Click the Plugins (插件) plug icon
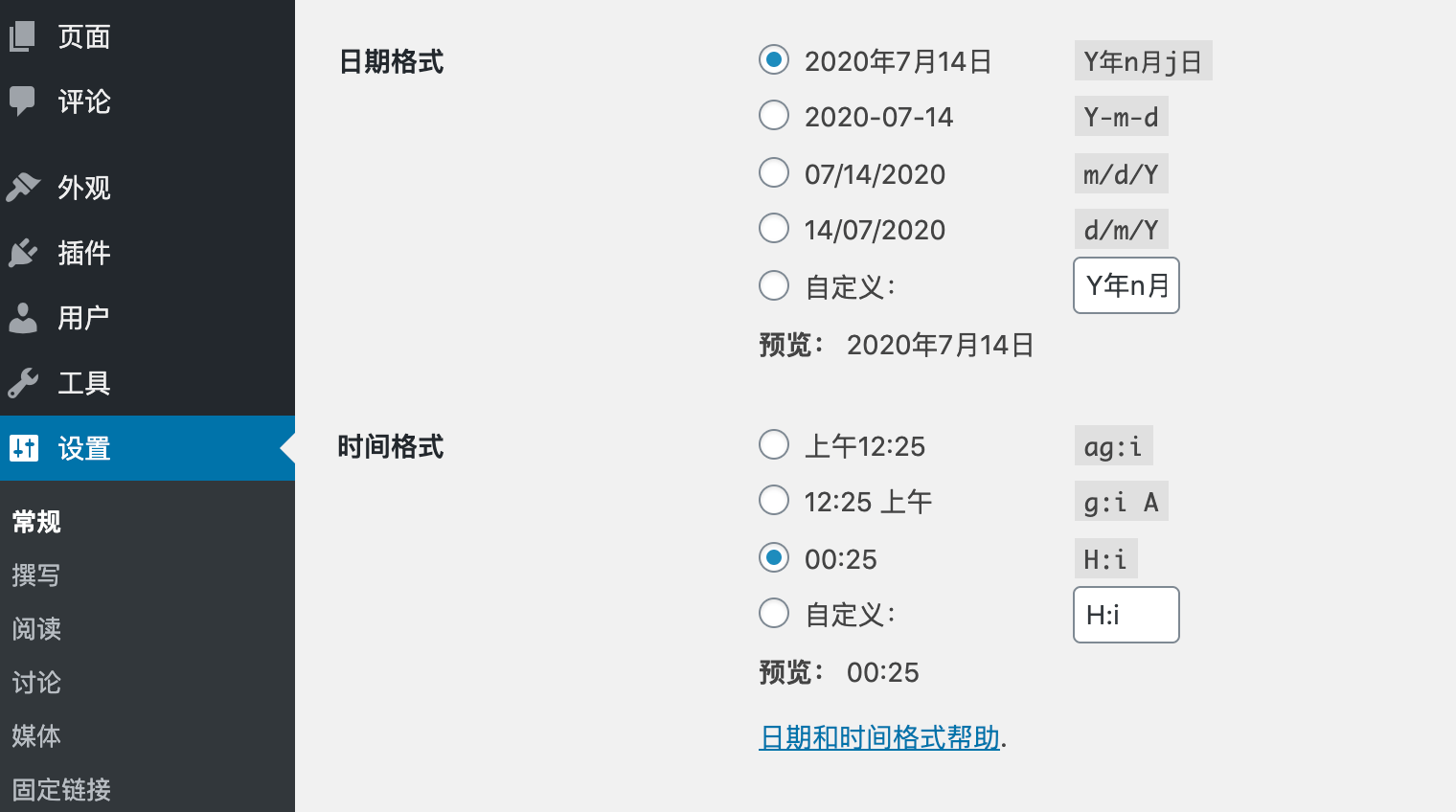This screenshot has width=1456, height=812. (x=23, y=253)
